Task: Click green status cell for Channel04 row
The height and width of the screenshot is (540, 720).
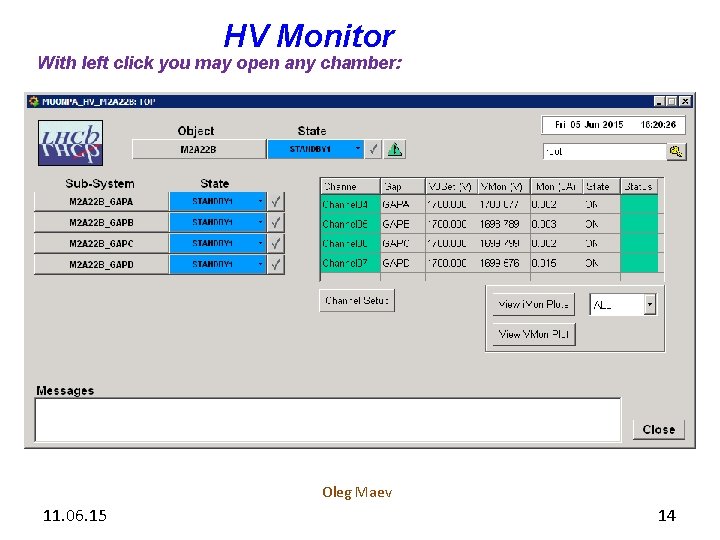Action: 639,204
